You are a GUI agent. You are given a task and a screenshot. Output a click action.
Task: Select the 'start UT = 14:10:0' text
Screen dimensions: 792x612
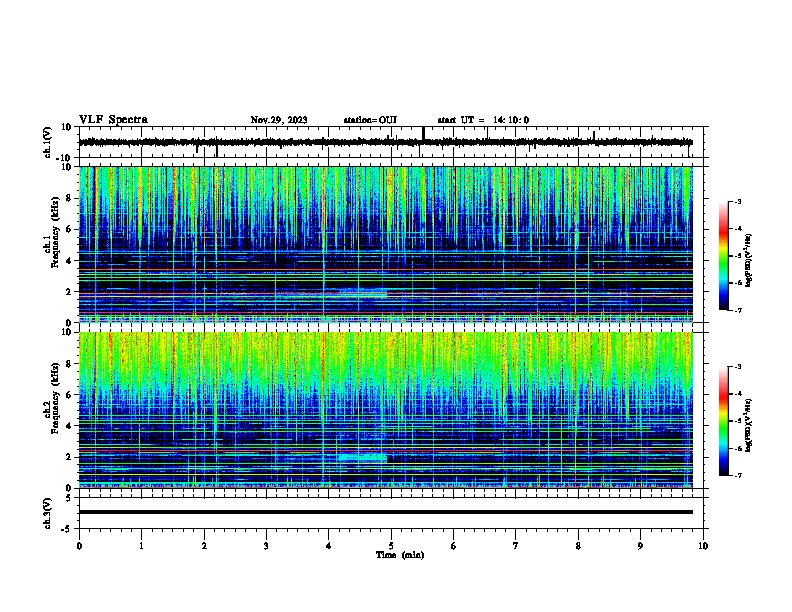[x=483, y=120]
